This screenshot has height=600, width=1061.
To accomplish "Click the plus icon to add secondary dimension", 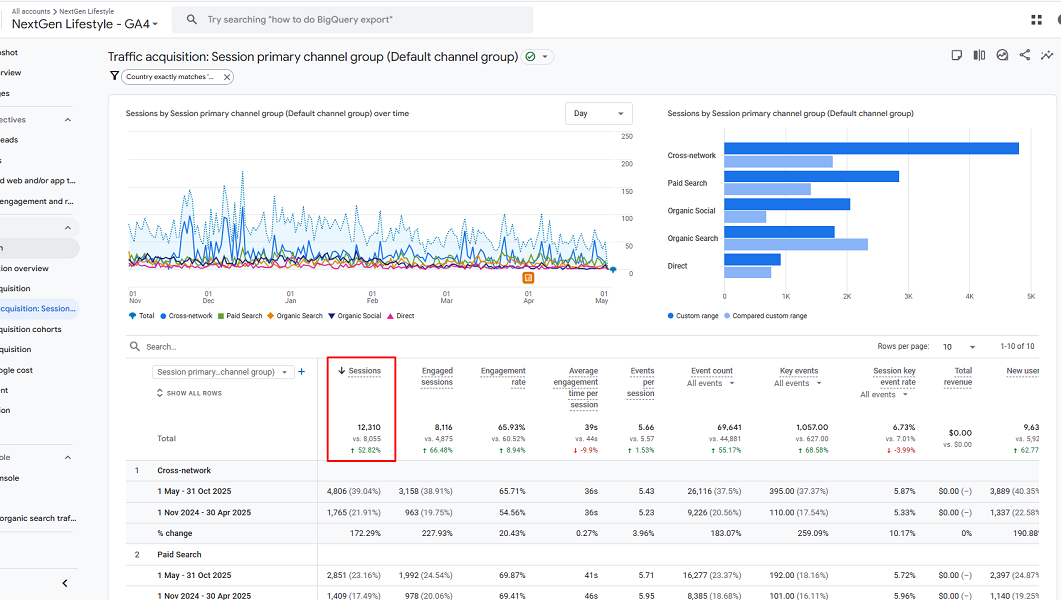I will tap(302, 372).
